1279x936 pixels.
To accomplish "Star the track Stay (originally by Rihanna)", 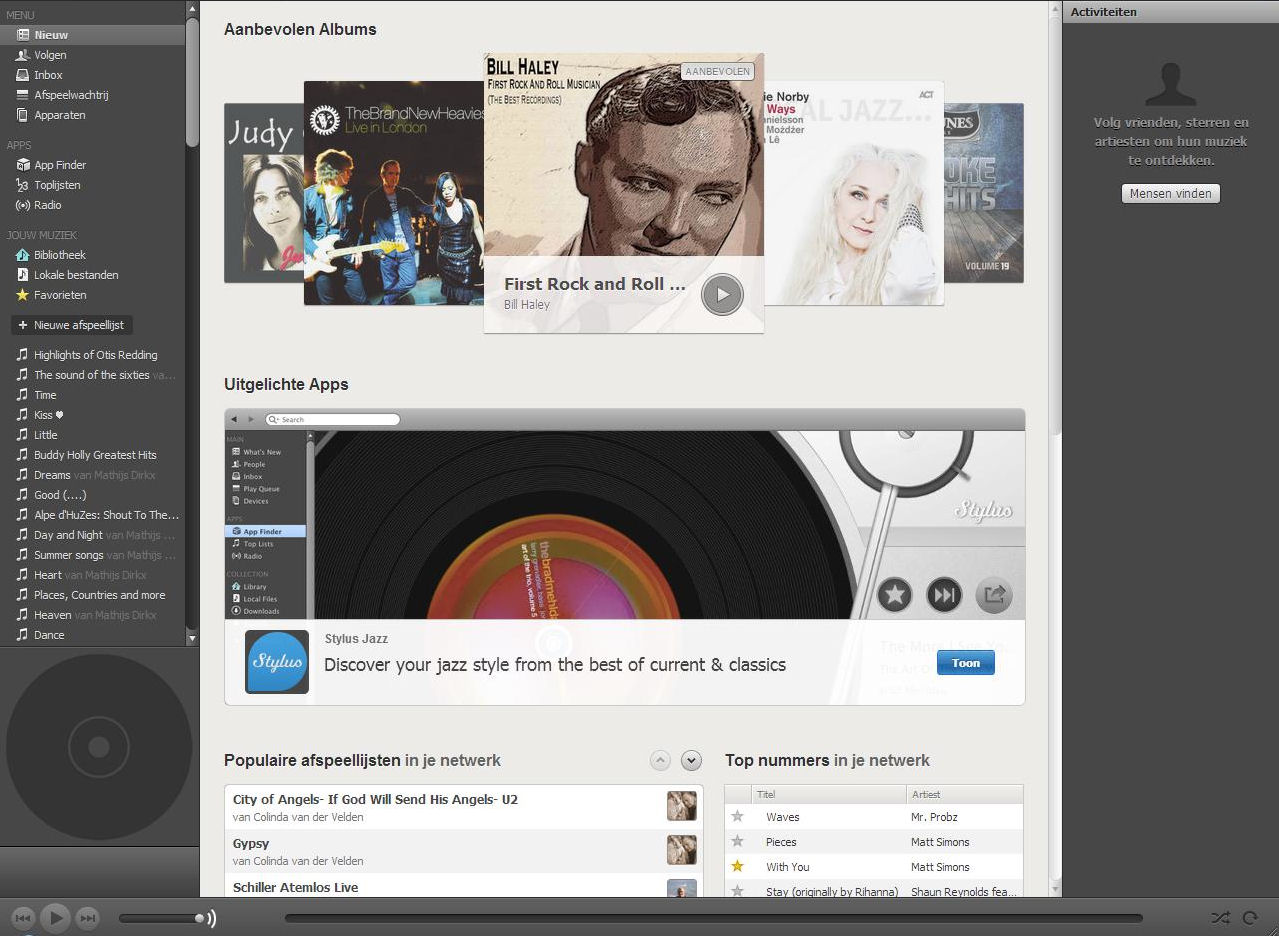I will click(738, 890).
